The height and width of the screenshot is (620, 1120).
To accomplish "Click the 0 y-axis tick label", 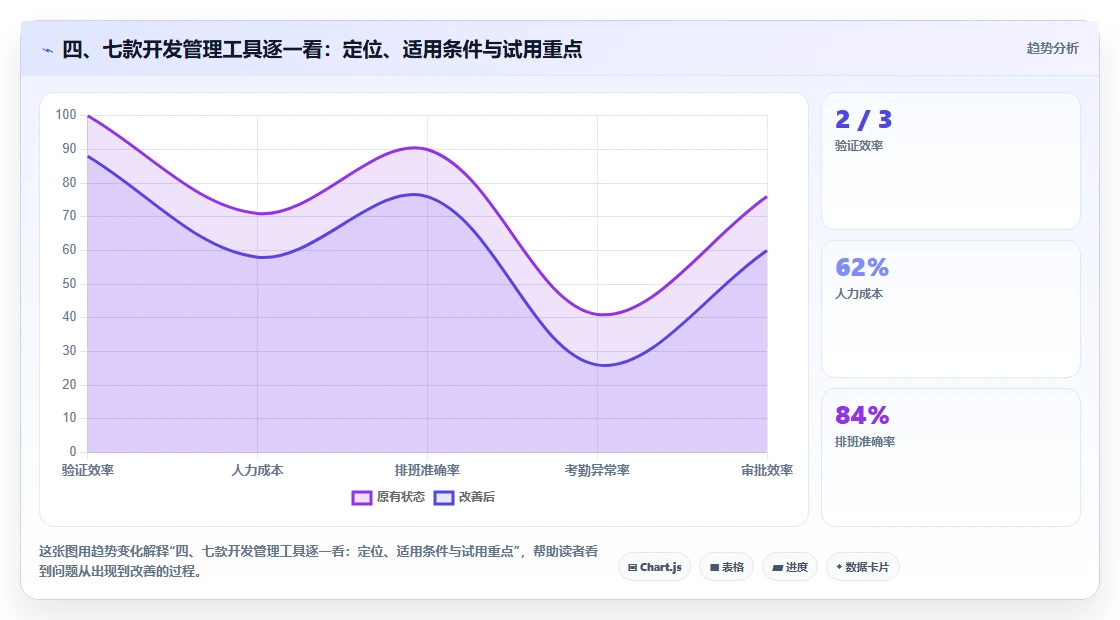I will [73, 451].
